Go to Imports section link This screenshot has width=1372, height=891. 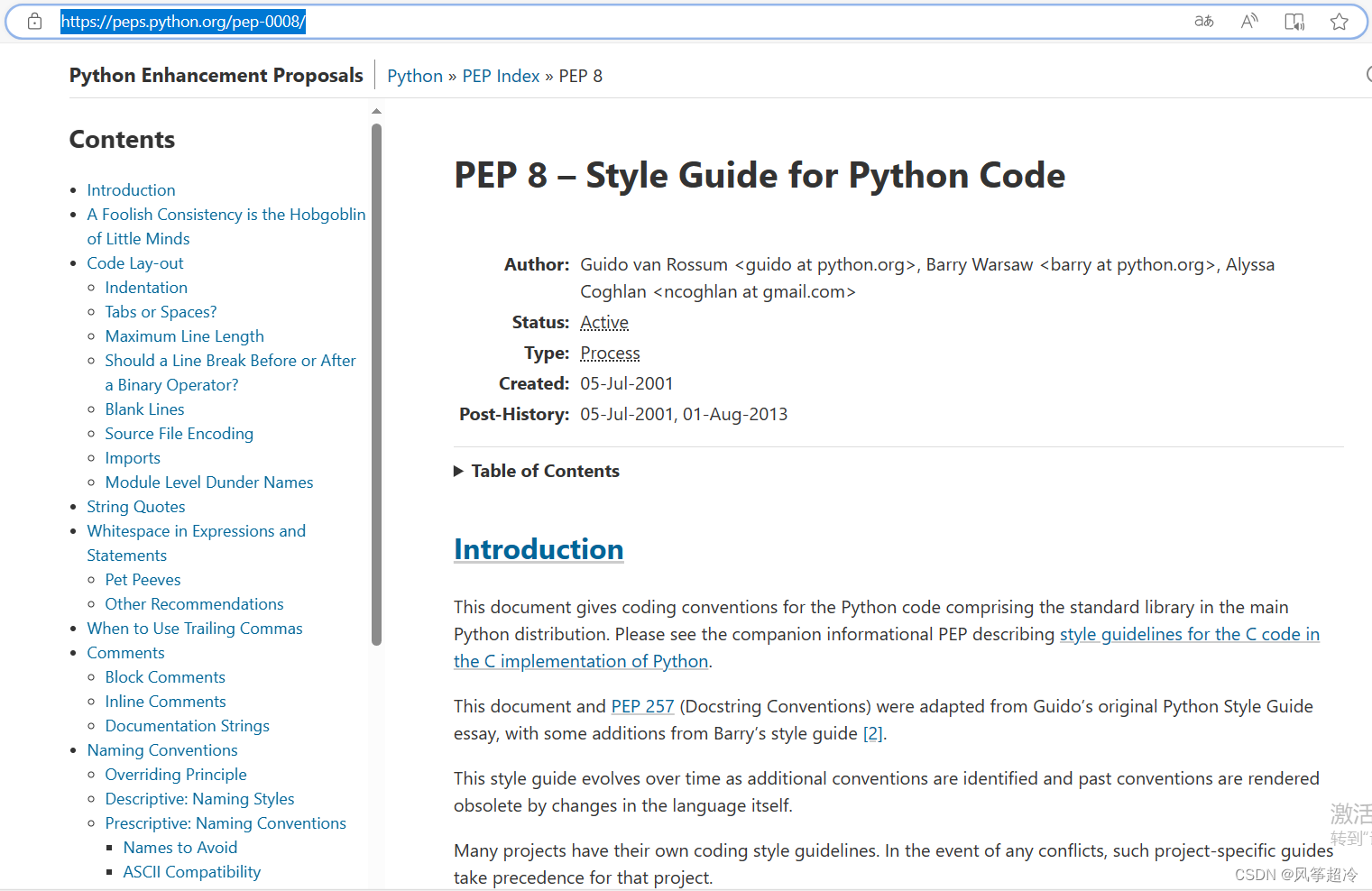coord(133,458)
